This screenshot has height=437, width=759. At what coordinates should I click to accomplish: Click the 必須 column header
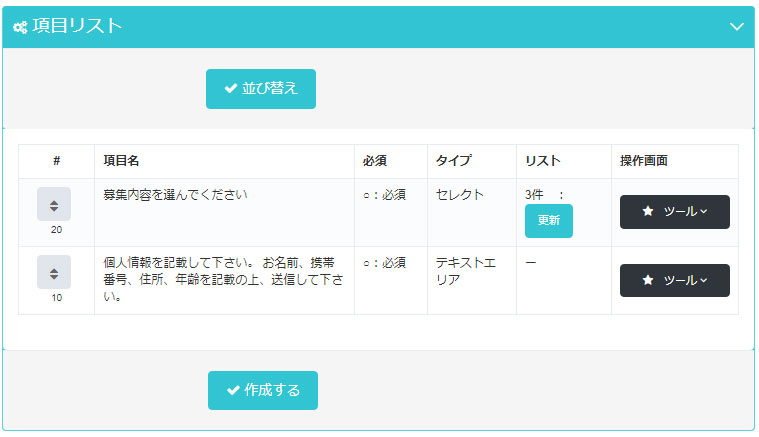375,161
